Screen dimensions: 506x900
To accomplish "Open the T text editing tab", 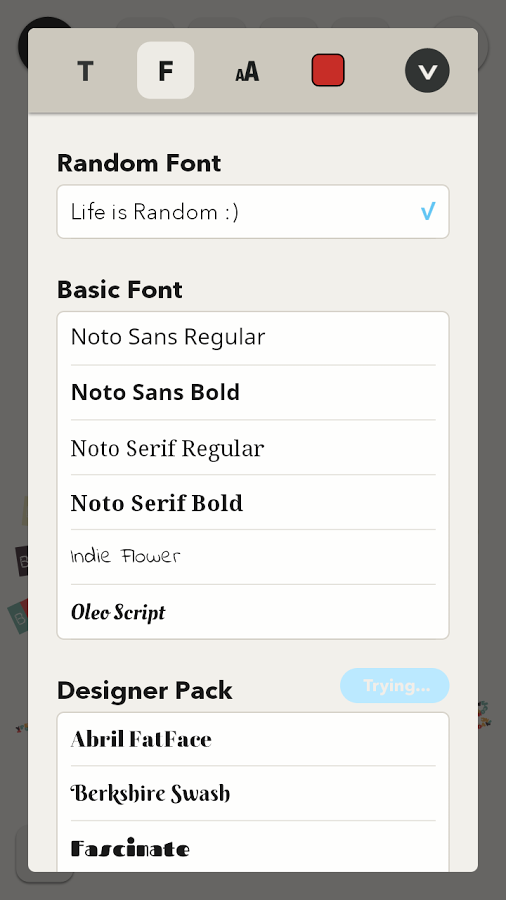I will [x=85, y=71].
